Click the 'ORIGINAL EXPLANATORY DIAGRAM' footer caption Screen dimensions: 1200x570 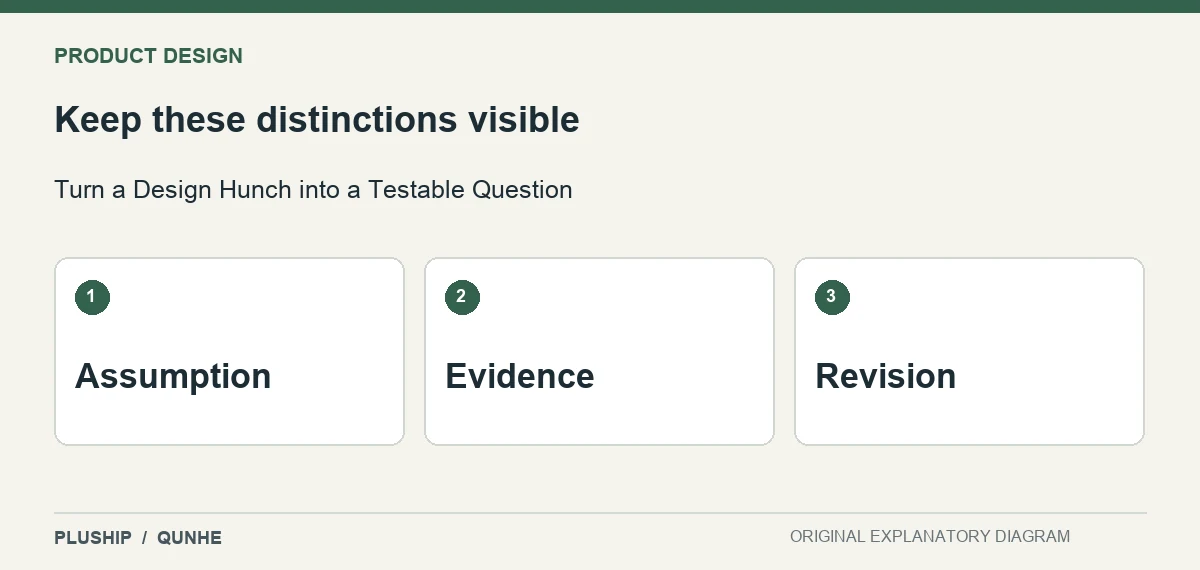click(x=930, y=537)
